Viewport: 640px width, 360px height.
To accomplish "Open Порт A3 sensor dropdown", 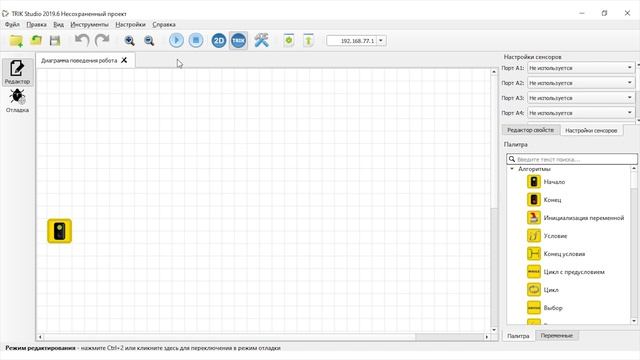I will click(x=581, y=98).
